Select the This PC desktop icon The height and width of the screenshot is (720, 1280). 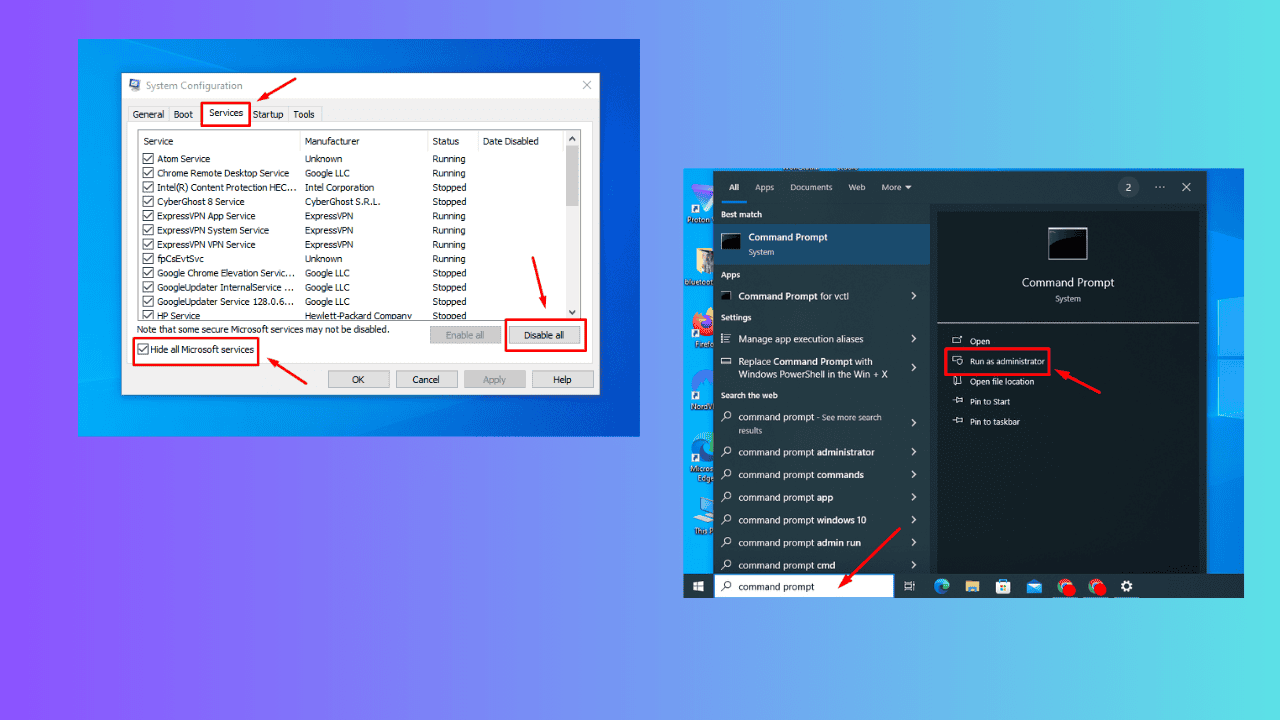click(x=703, y=516)
